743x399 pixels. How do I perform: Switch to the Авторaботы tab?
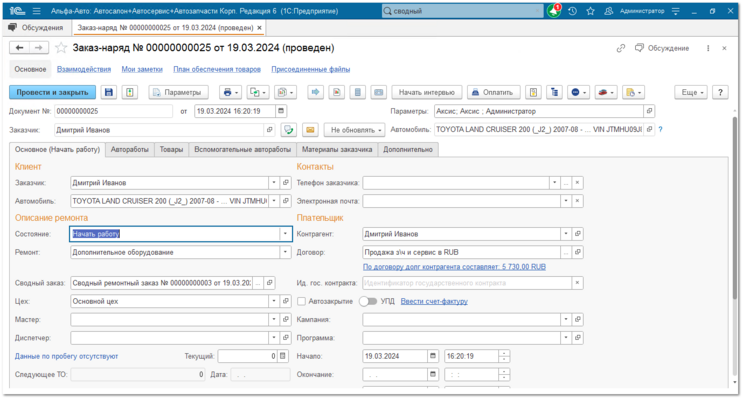pyautogui.click(x=129, y=149)
